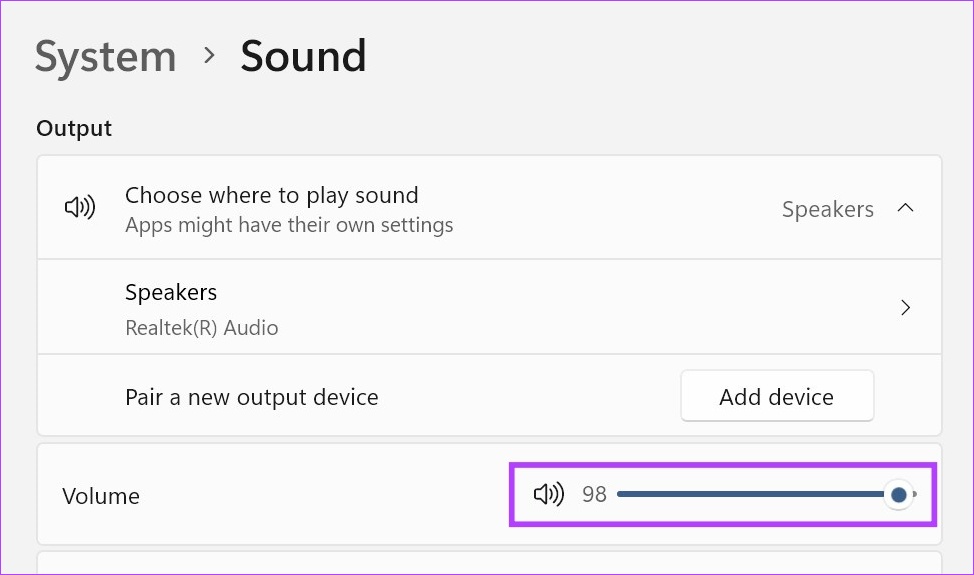Go back to System in the breadcrumb

pyautogui.click(x=105, y=56)
